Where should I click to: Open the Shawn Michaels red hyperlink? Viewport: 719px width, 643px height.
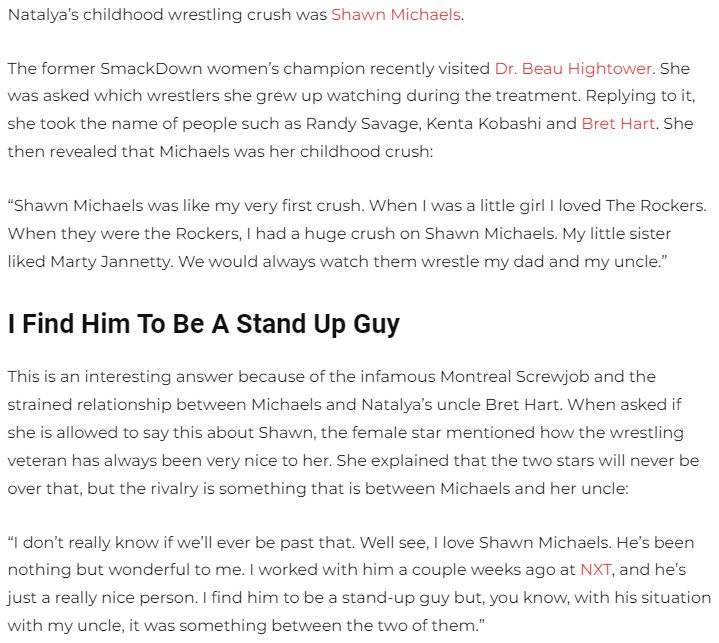pos(396,15)
